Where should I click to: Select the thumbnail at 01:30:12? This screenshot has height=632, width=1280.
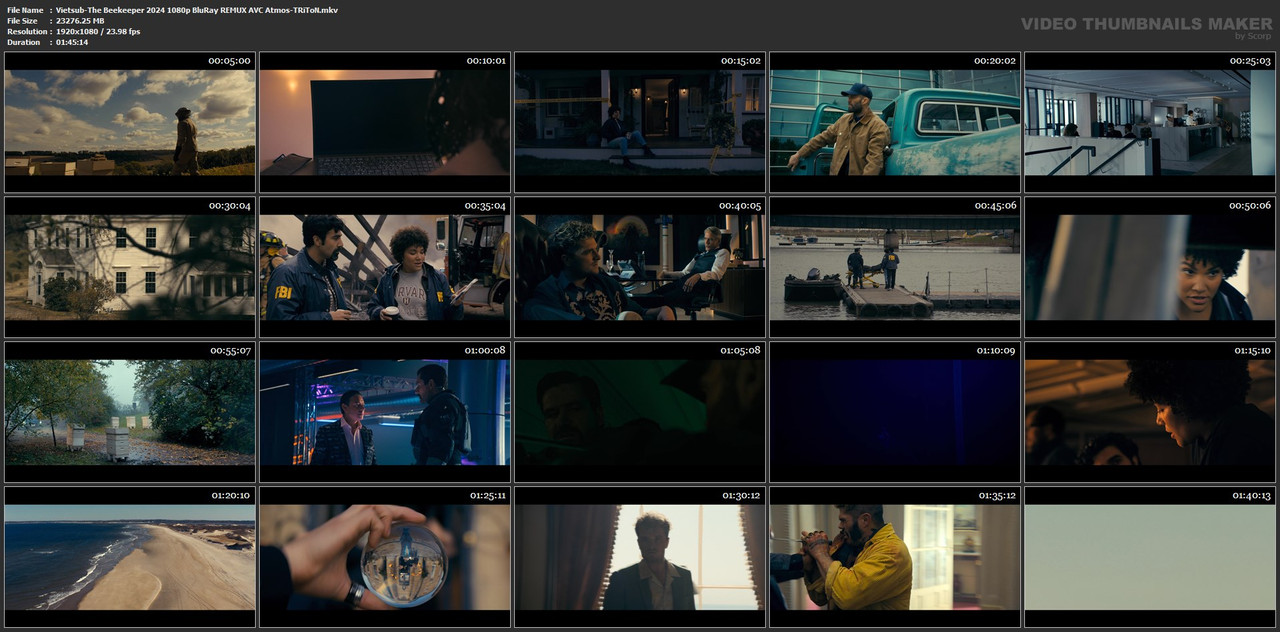640,557
